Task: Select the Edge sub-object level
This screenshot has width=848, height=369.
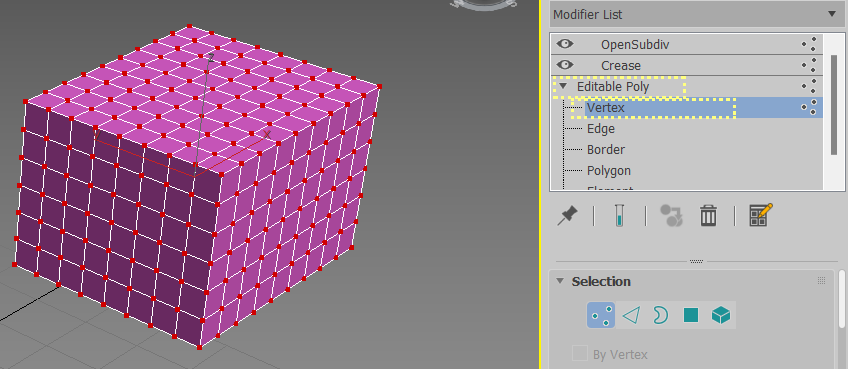Action: tap(600, 129)
